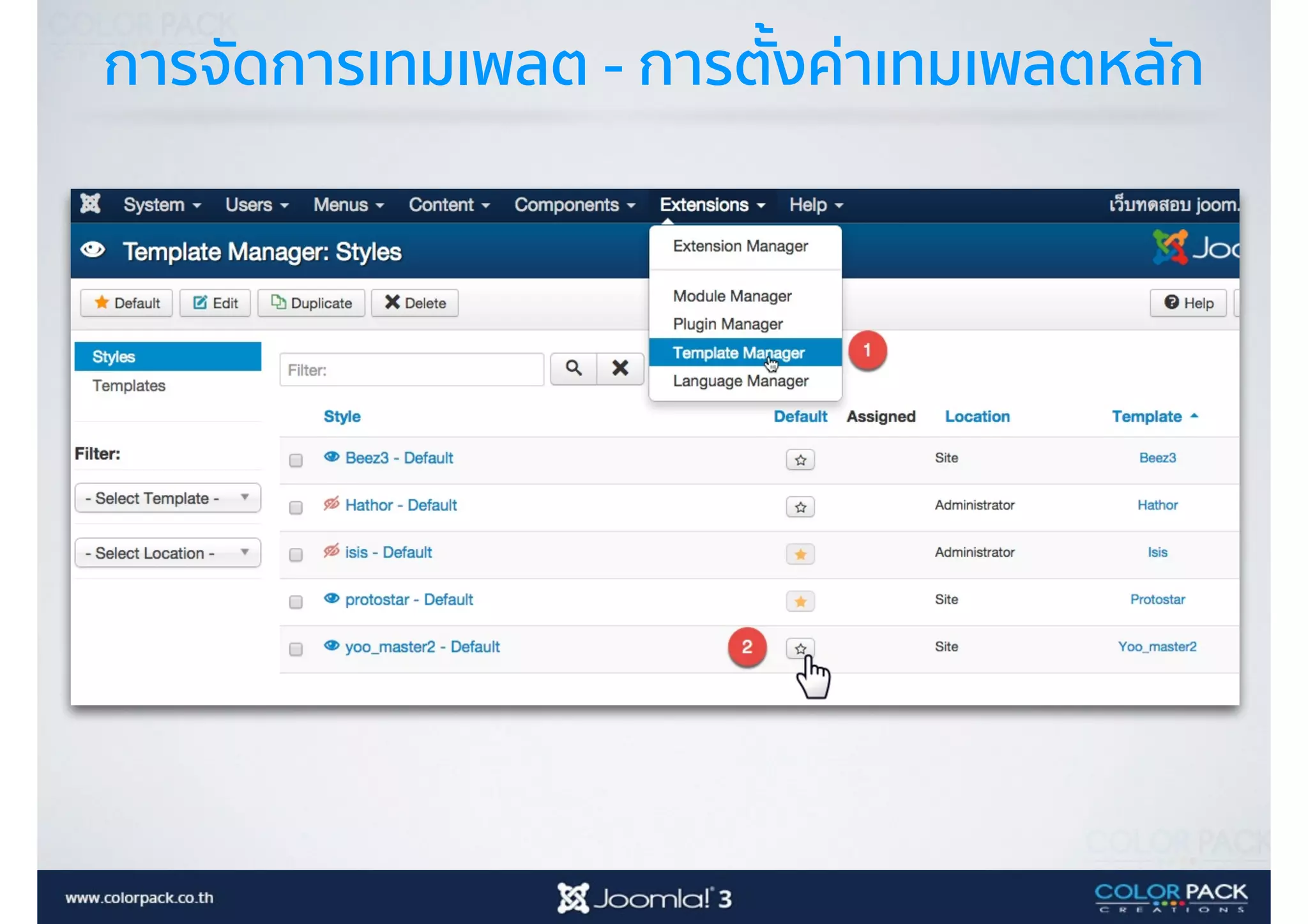1308x924 pixels.
Task: Choose Module Manager from the dropdown
Action: 732,296
